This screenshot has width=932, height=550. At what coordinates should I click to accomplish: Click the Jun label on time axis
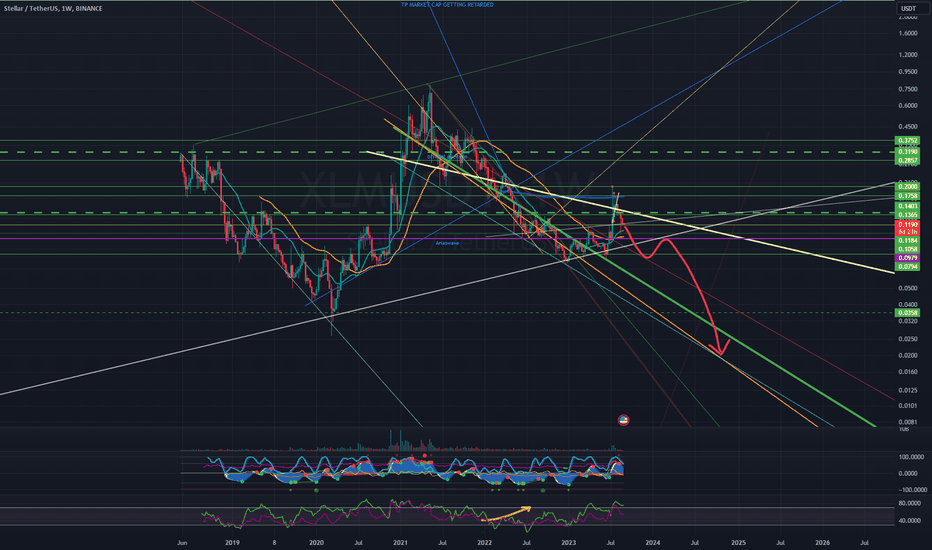point(182,542)
